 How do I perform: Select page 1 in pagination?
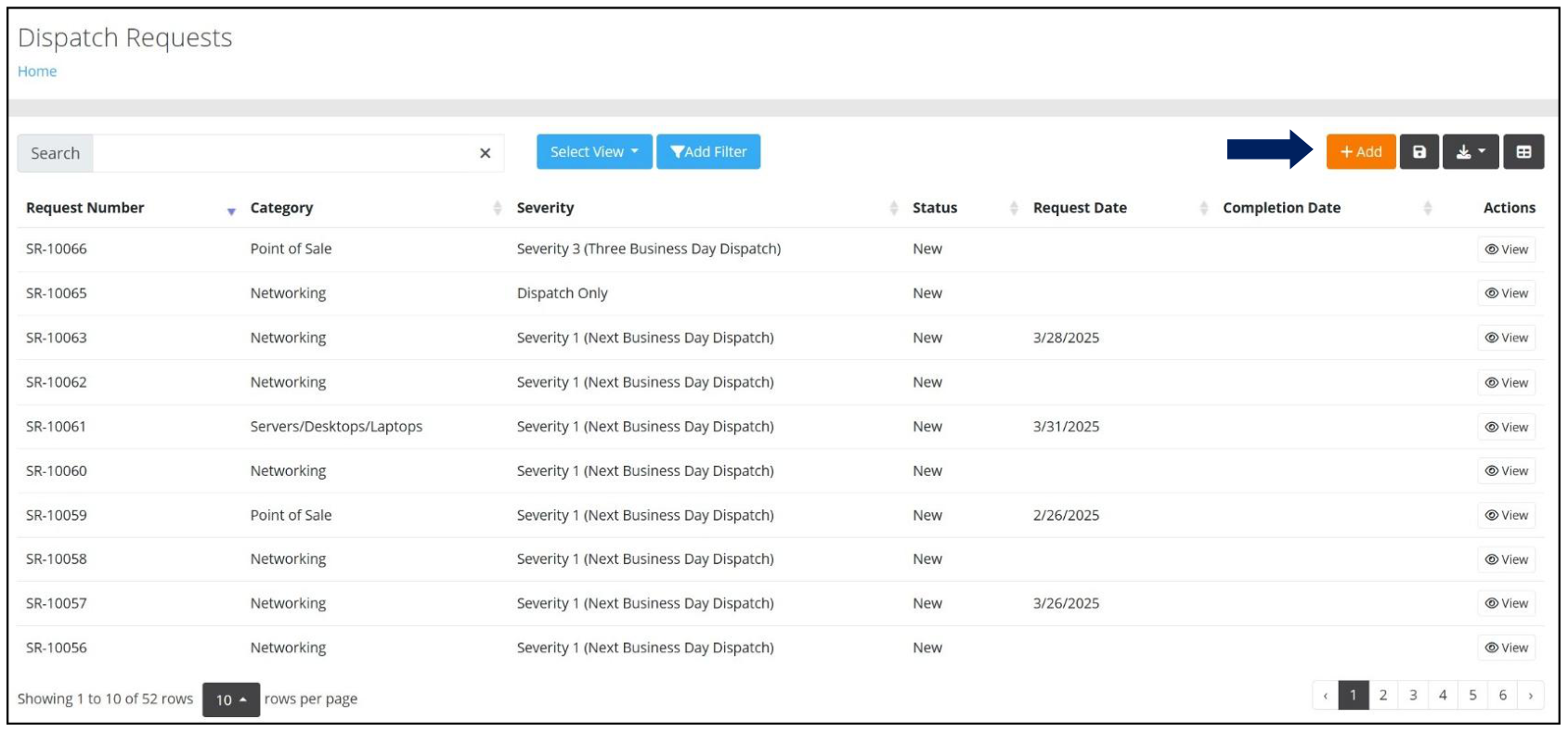click(x=1354, y=695)
